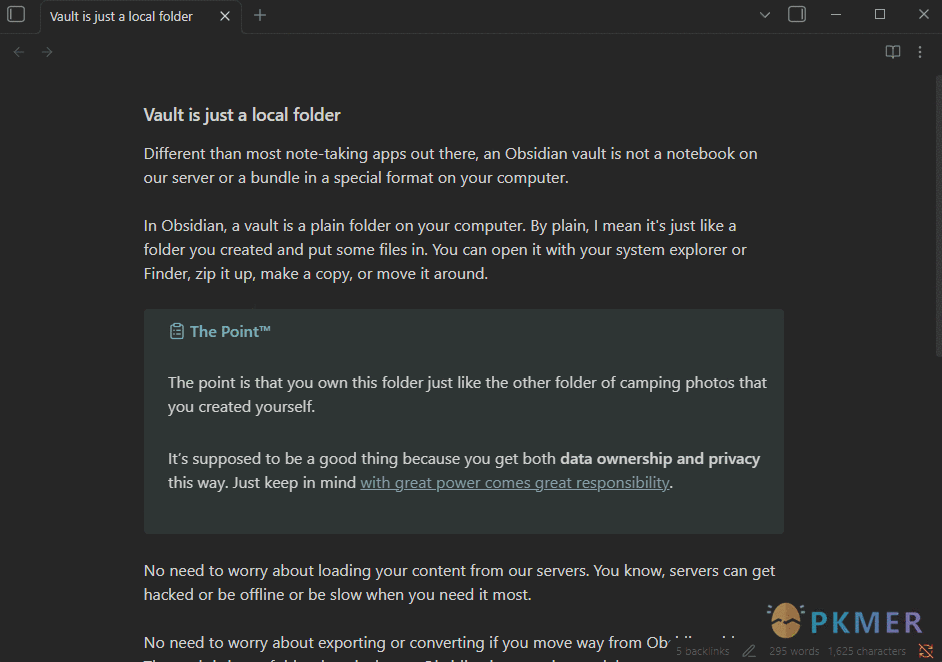Open the 'with great power comes great responsibility' link
Screen dimensions: 942x662
coord(515,482)
